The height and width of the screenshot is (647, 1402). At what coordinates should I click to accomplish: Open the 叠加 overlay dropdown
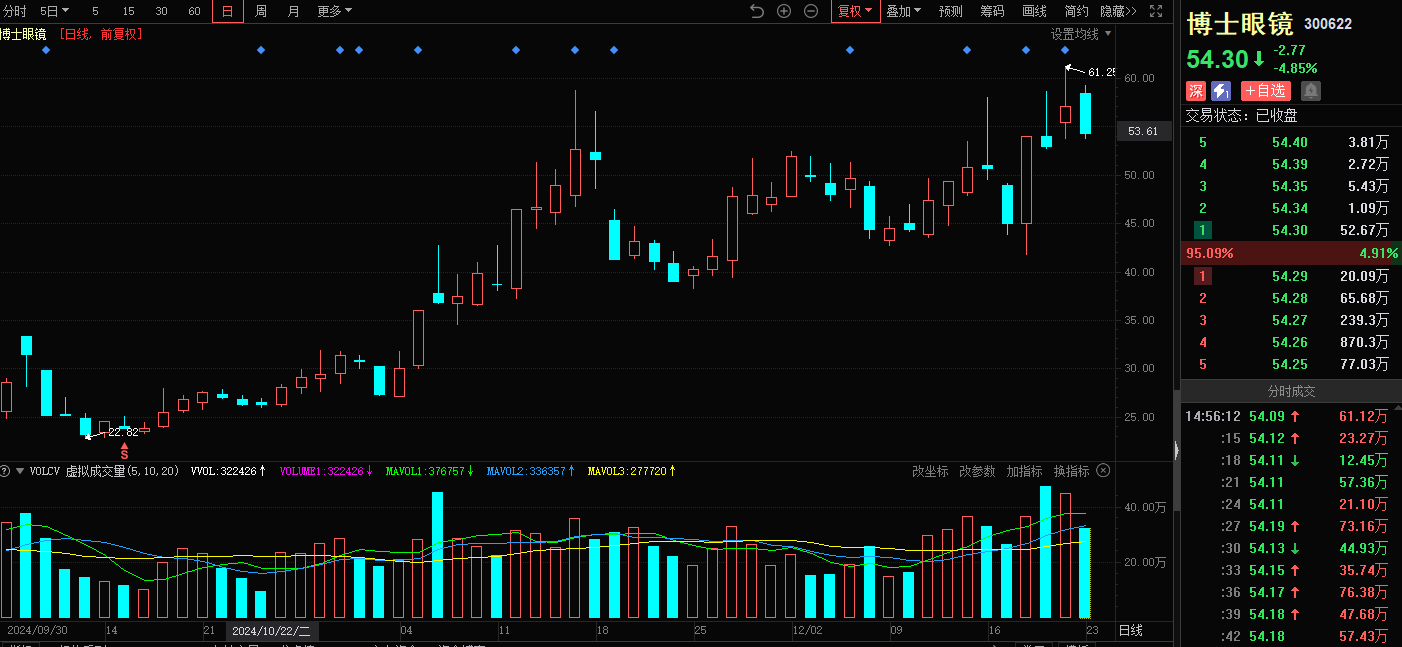tap(903, 11)
